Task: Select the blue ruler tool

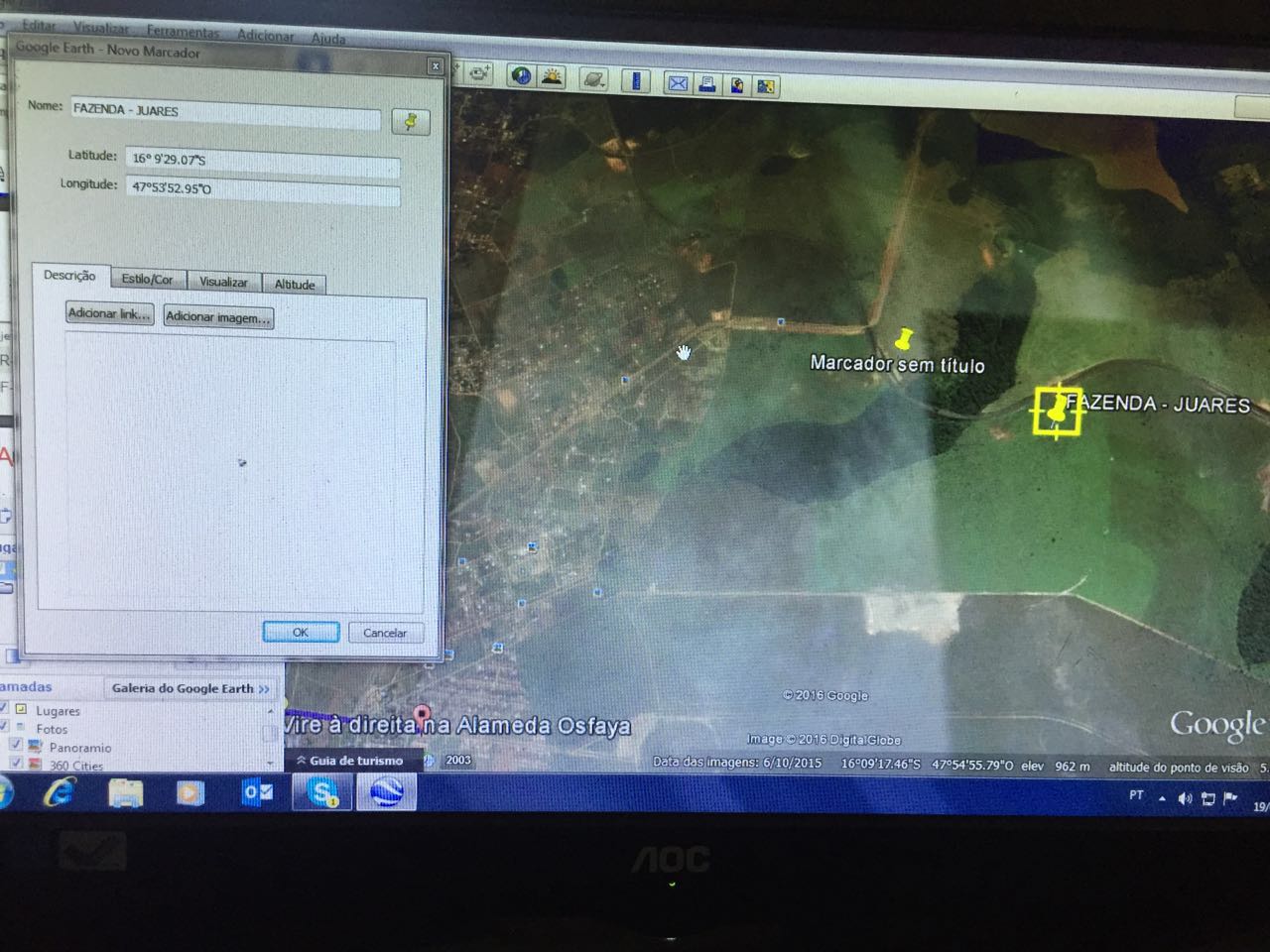Action: pos(636,80)
